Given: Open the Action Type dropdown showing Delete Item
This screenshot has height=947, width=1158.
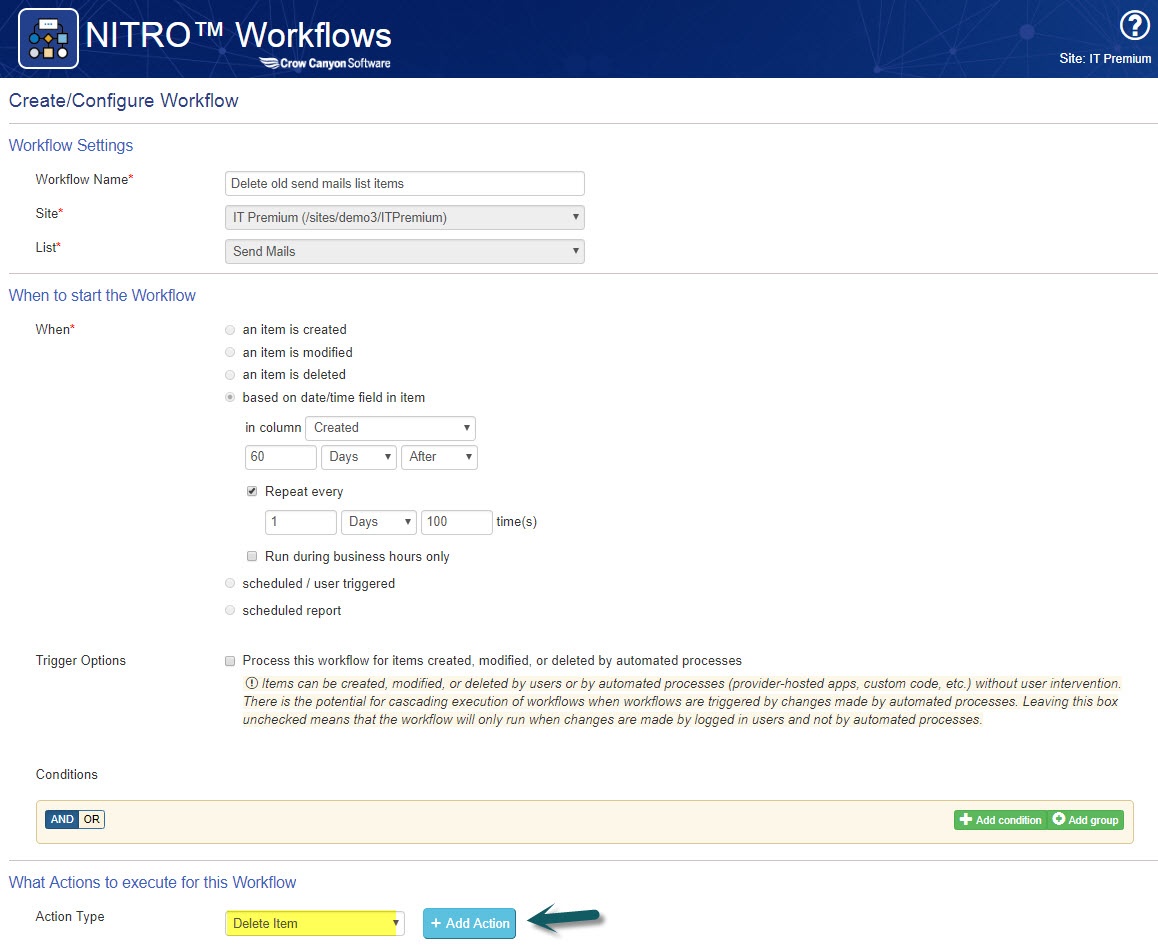Looking at the screenshot, I should [314, 923].
